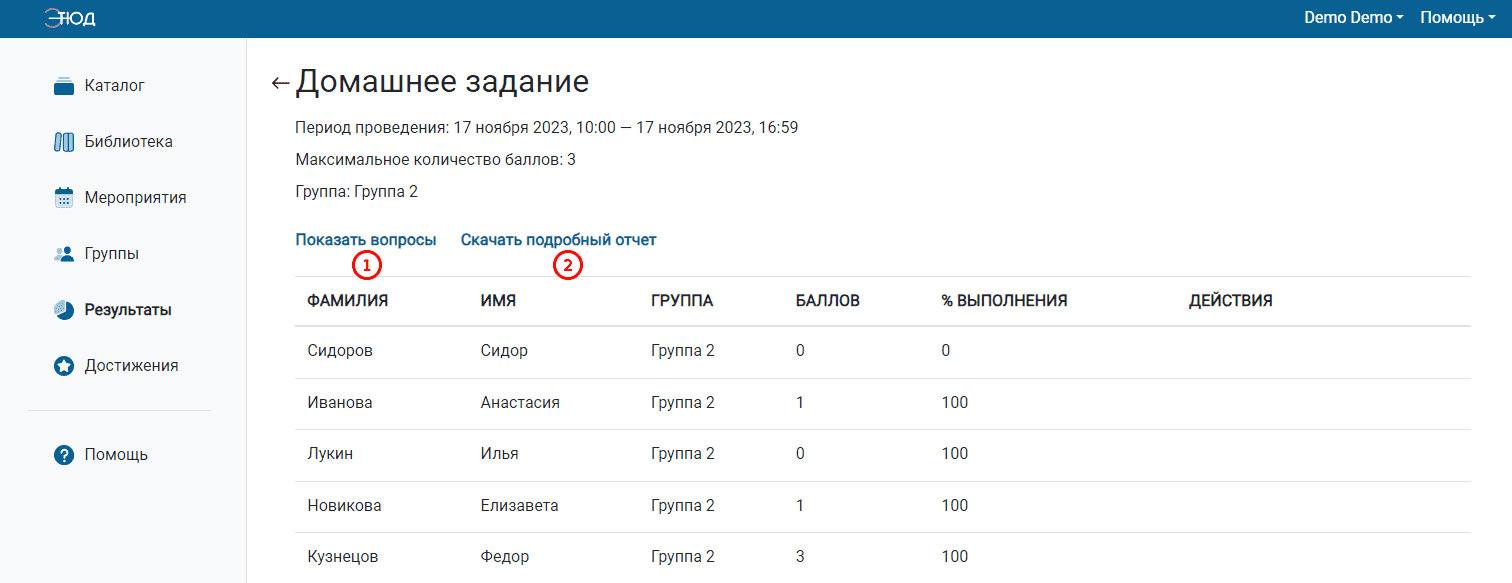Select Результаты in the sidebar
The image size is (1512, 583).
click(x=128, y=310)
